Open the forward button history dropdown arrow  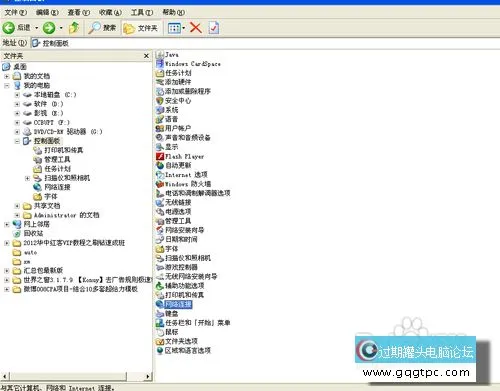[x=61, y=28]
